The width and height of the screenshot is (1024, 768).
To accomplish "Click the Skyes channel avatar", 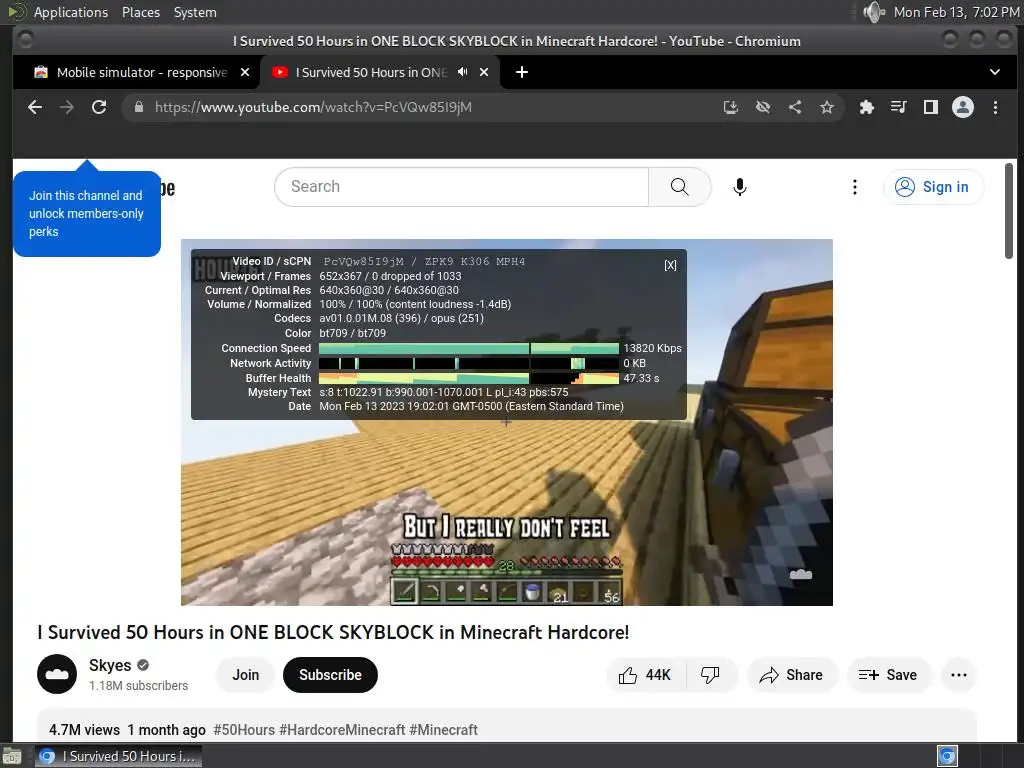I will pos(57,674).
